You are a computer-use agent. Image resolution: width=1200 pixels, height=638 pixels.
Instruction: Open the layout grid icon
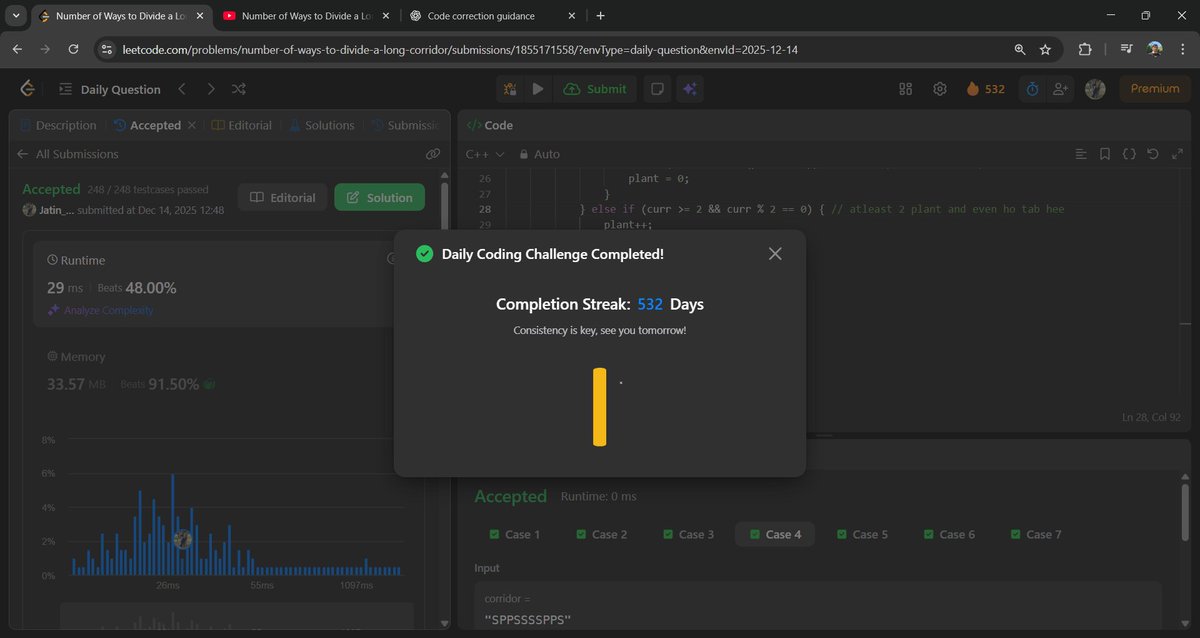tap(906, 89)
